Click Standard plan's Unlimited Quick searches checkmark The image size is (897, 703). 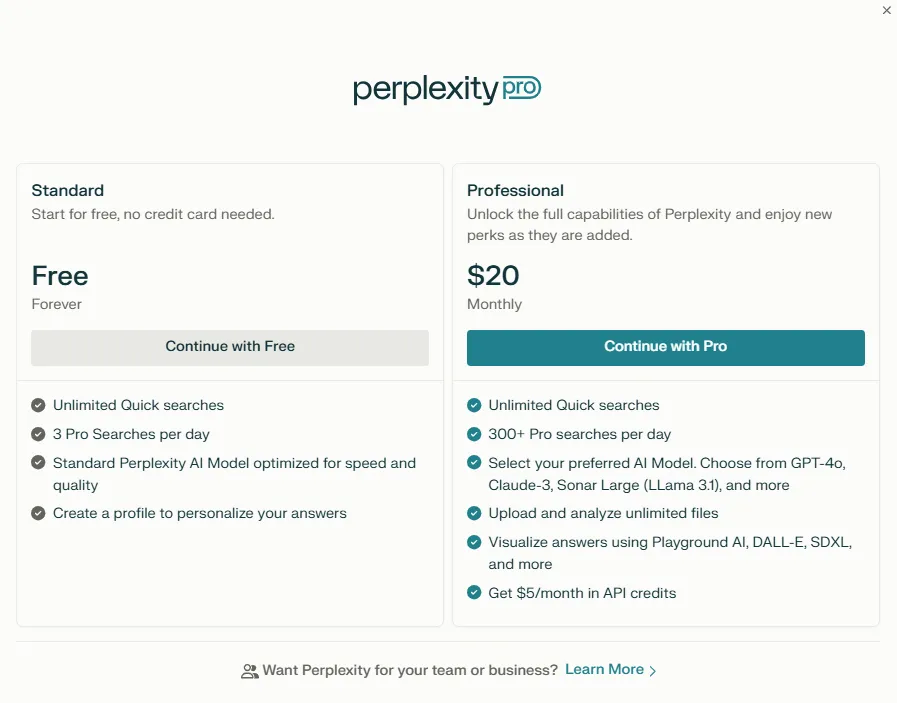point(38,405)
